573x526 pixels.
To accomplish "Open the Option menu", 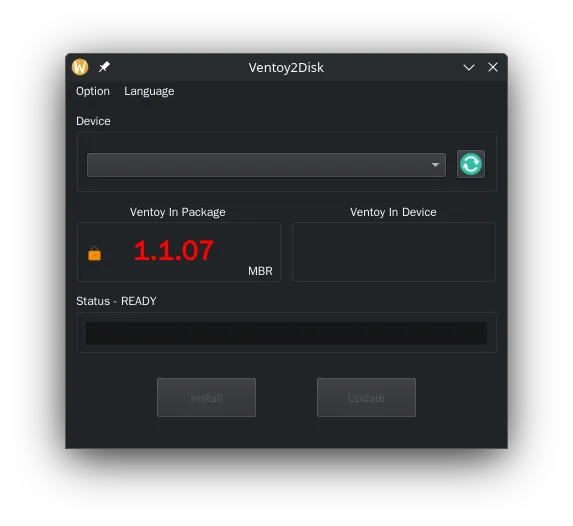I will [93, 91].
